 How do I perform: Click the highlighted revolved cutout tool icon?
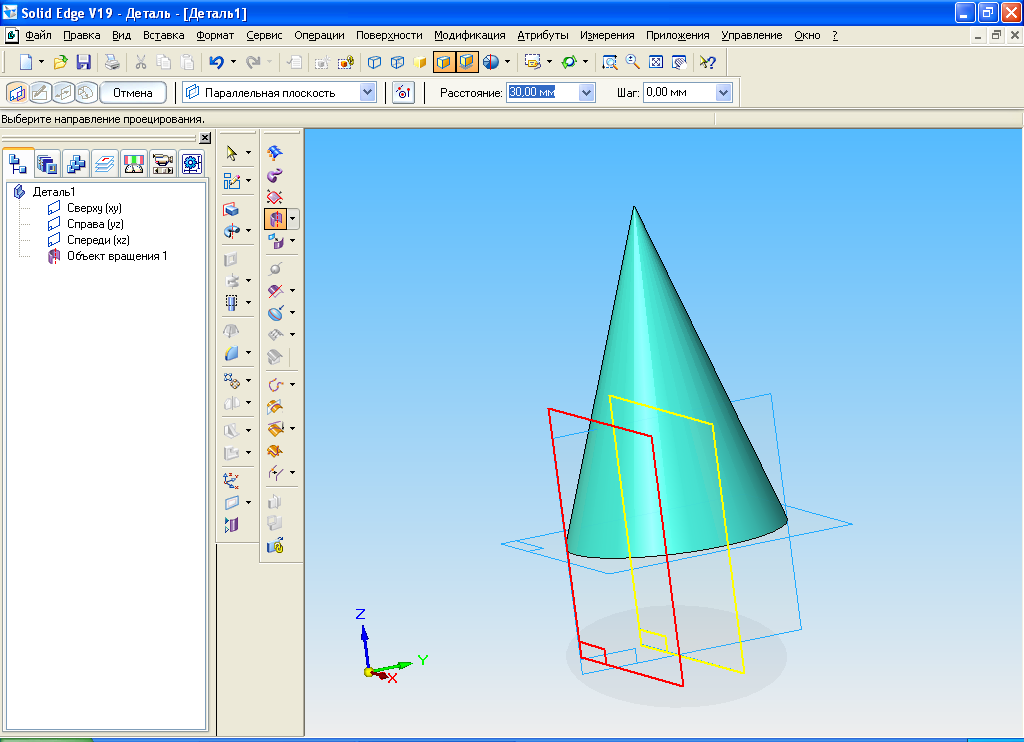(275, 218)
